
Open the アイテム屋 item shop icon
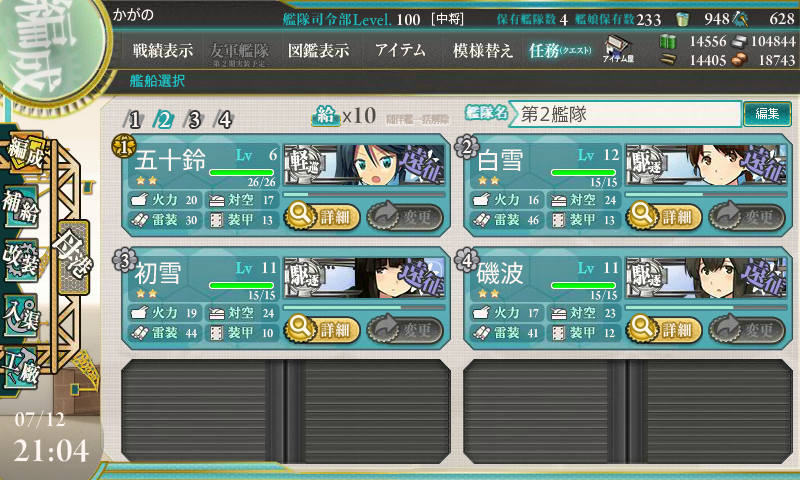[x=618, y=49]
